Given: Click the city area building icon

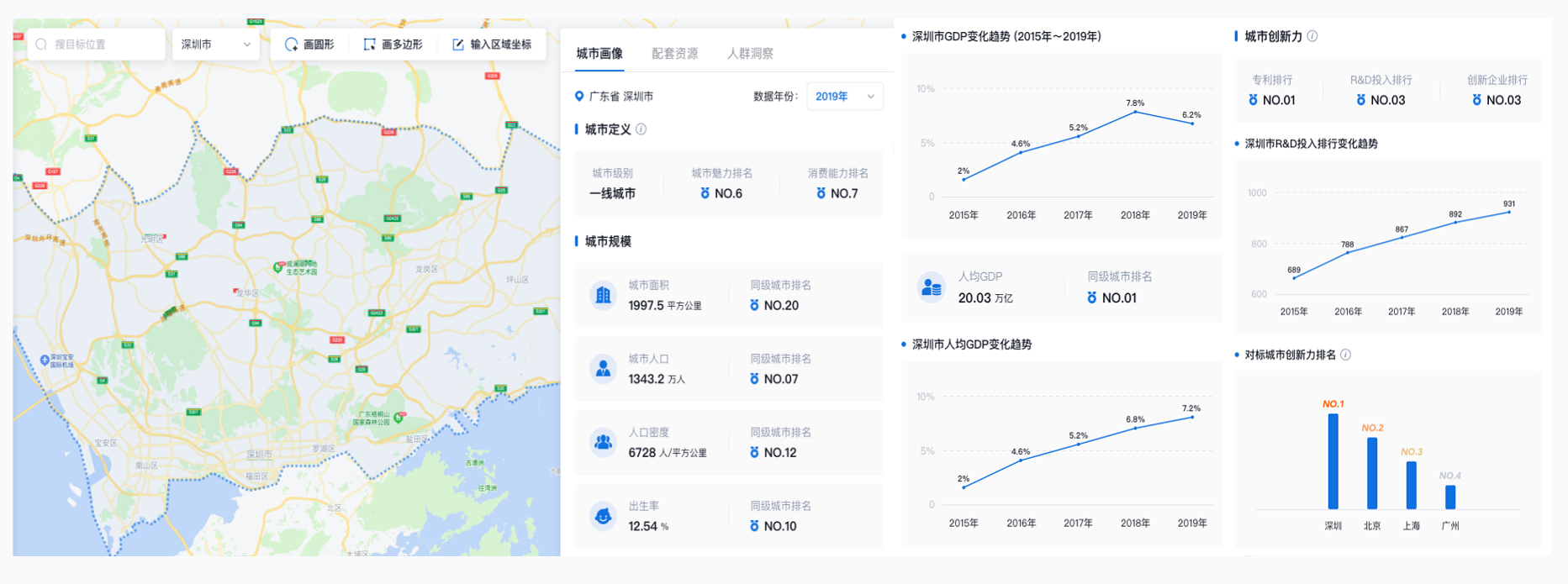Looking at the screenshot, I should 603,296.
